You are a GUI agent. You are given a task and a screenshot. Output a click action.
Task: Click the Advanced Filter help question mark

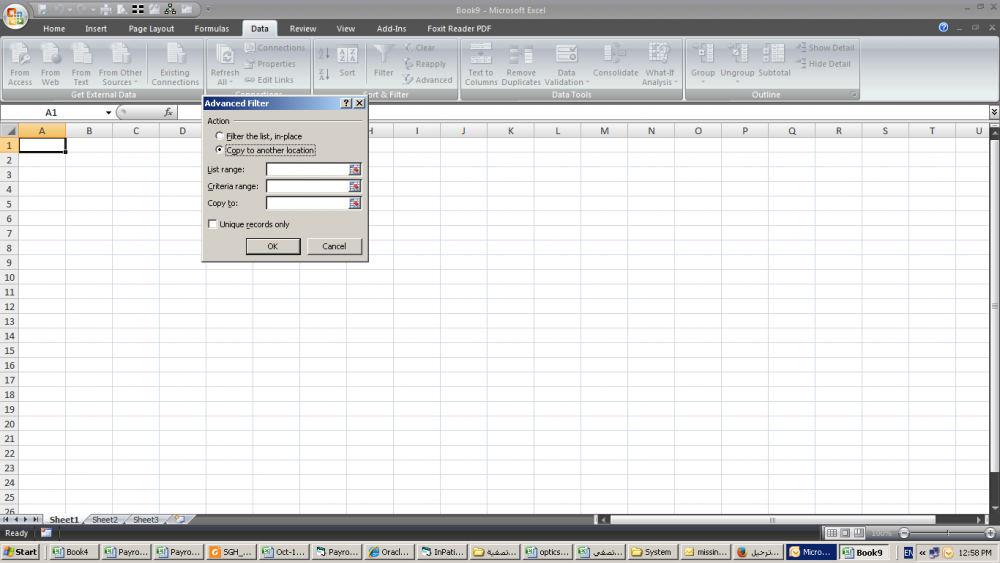coord(345,103)
